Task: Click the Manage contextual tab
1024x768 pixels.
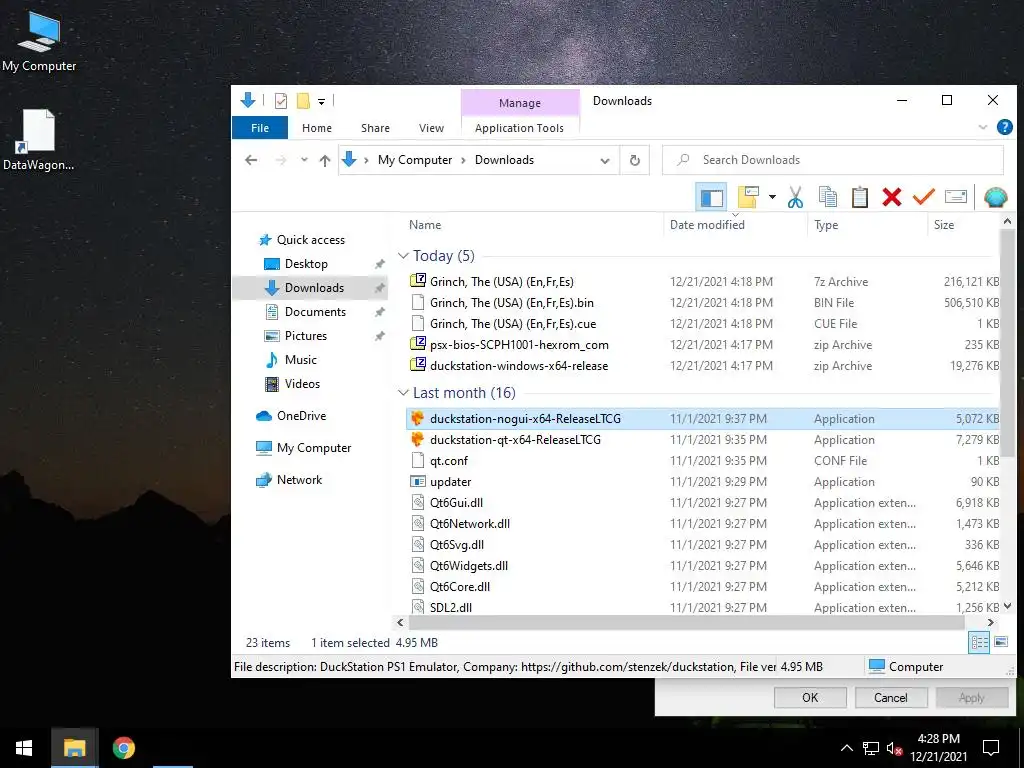Action: coord(520,103)
